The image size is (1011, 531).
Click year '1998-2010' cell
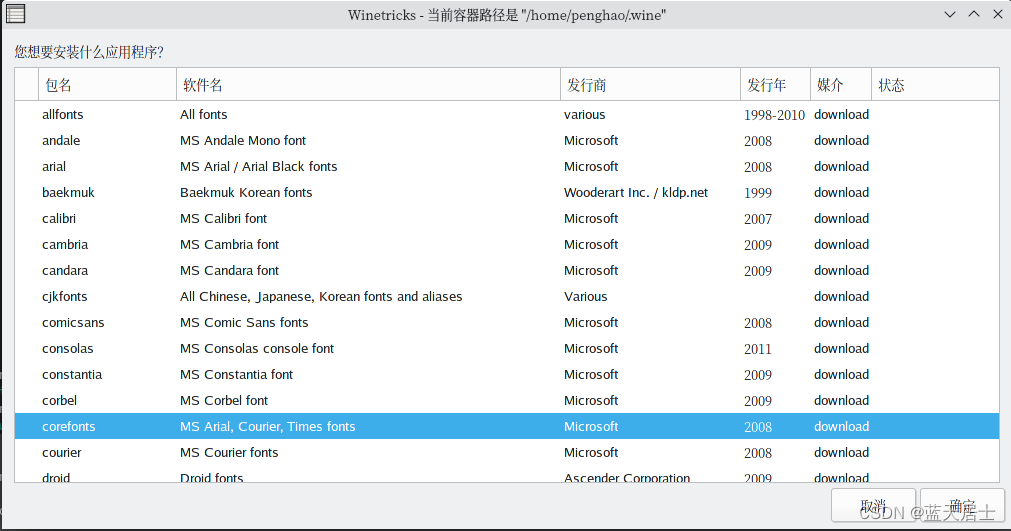[x=774, y=115]
